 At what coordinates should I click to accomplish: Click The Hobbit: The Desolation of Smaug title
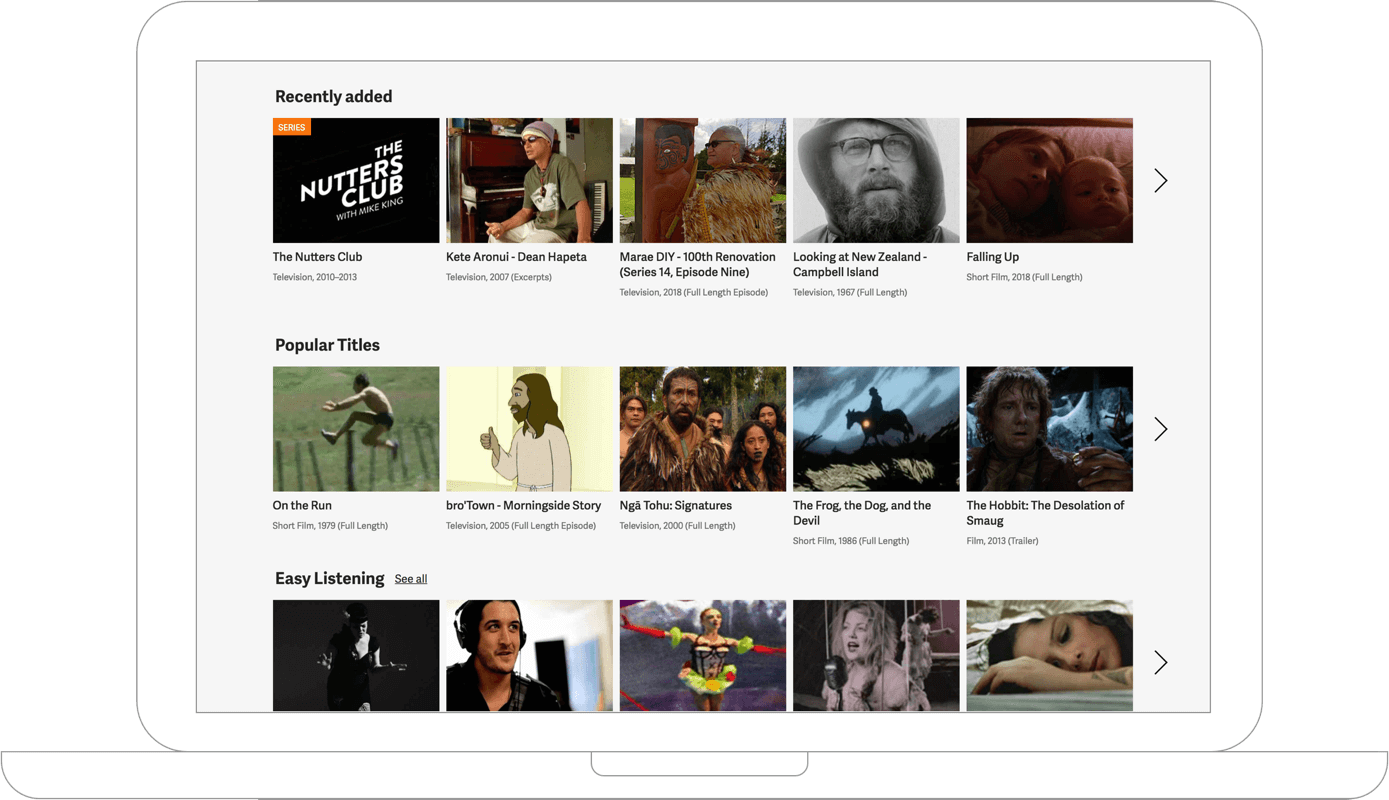click(1045, 513)
